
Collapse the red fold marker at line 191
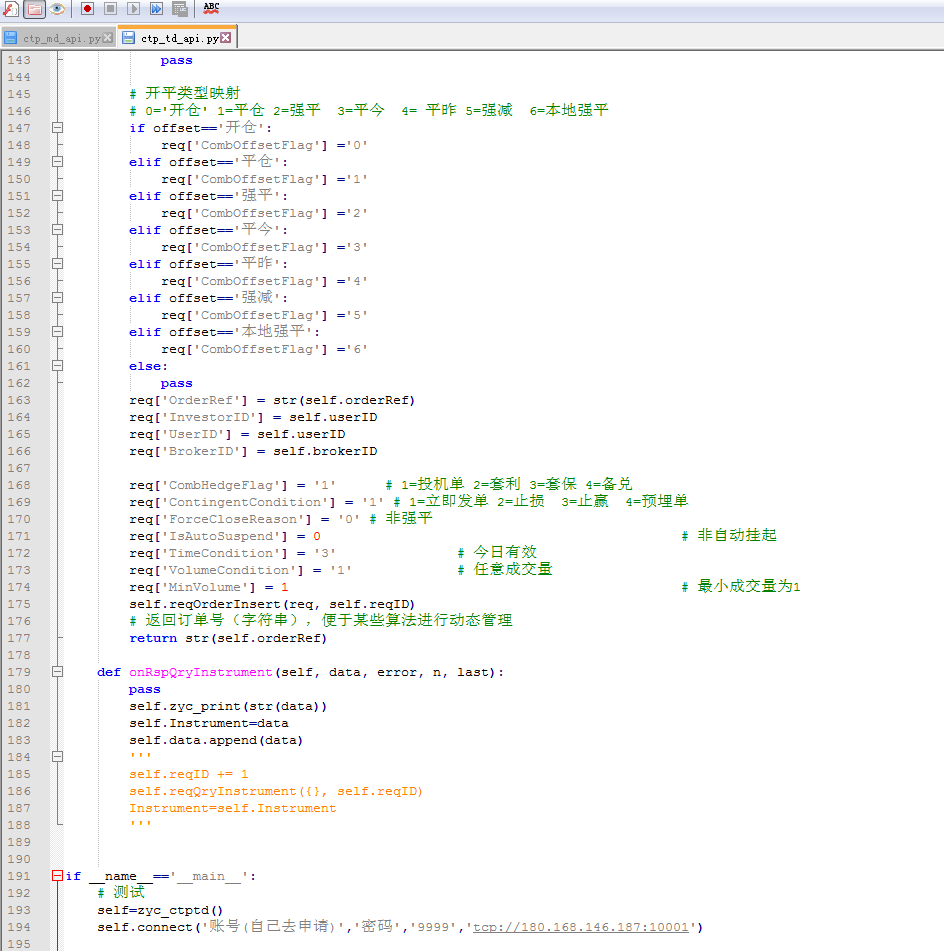(x=57, y=876)
